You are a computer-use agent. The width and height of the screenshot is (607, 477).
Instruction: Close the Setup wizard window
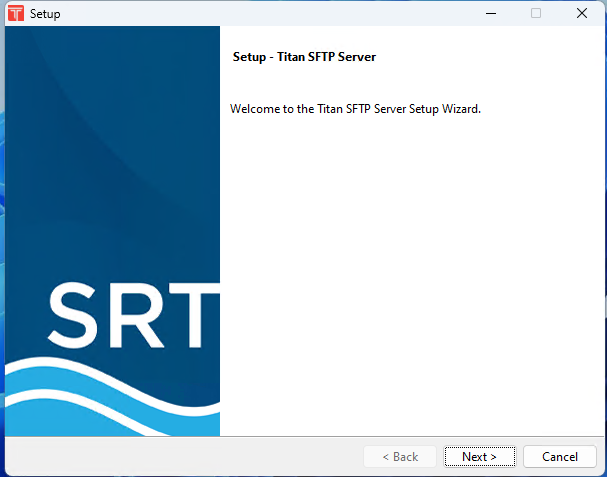click(581, 14)
